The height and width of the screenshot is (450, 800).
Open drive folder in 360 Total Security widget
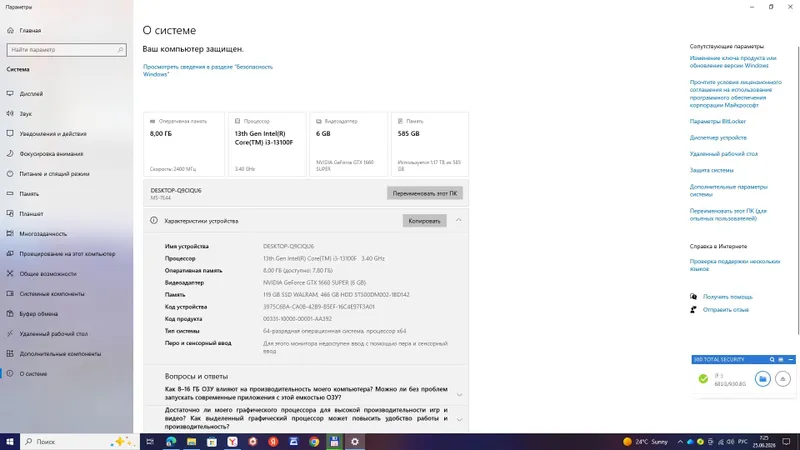click(763, 379)
